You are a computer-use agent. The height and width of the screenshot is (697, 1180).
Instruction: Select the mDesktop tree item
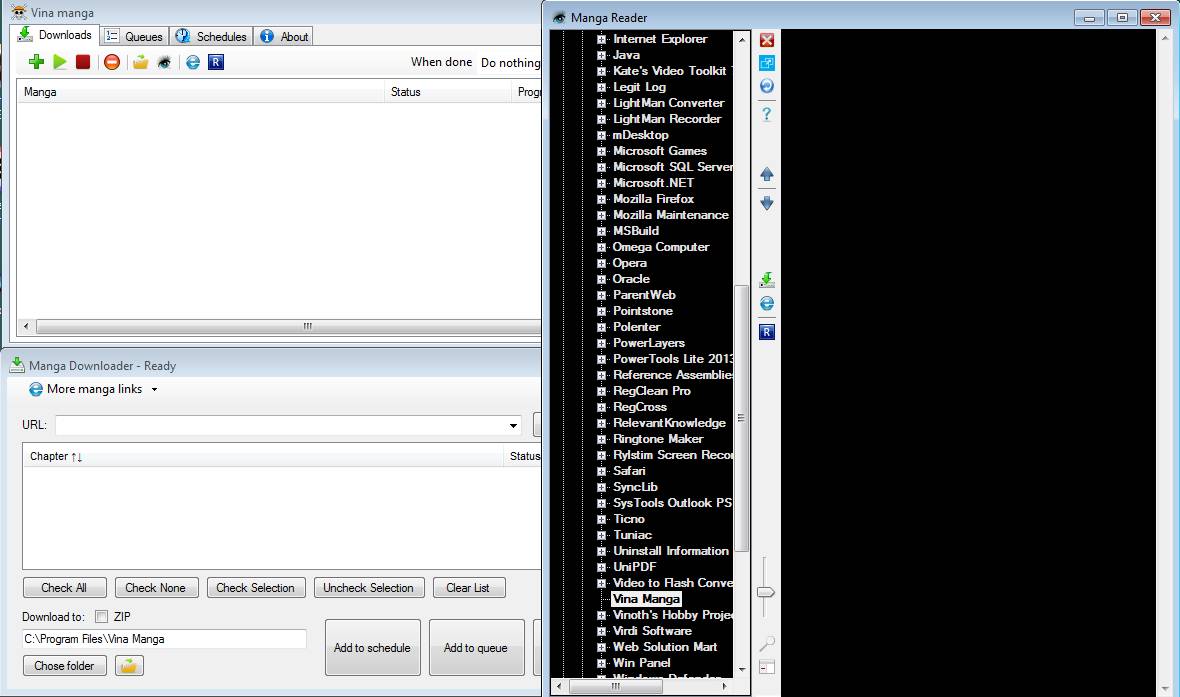coord(640,135)
